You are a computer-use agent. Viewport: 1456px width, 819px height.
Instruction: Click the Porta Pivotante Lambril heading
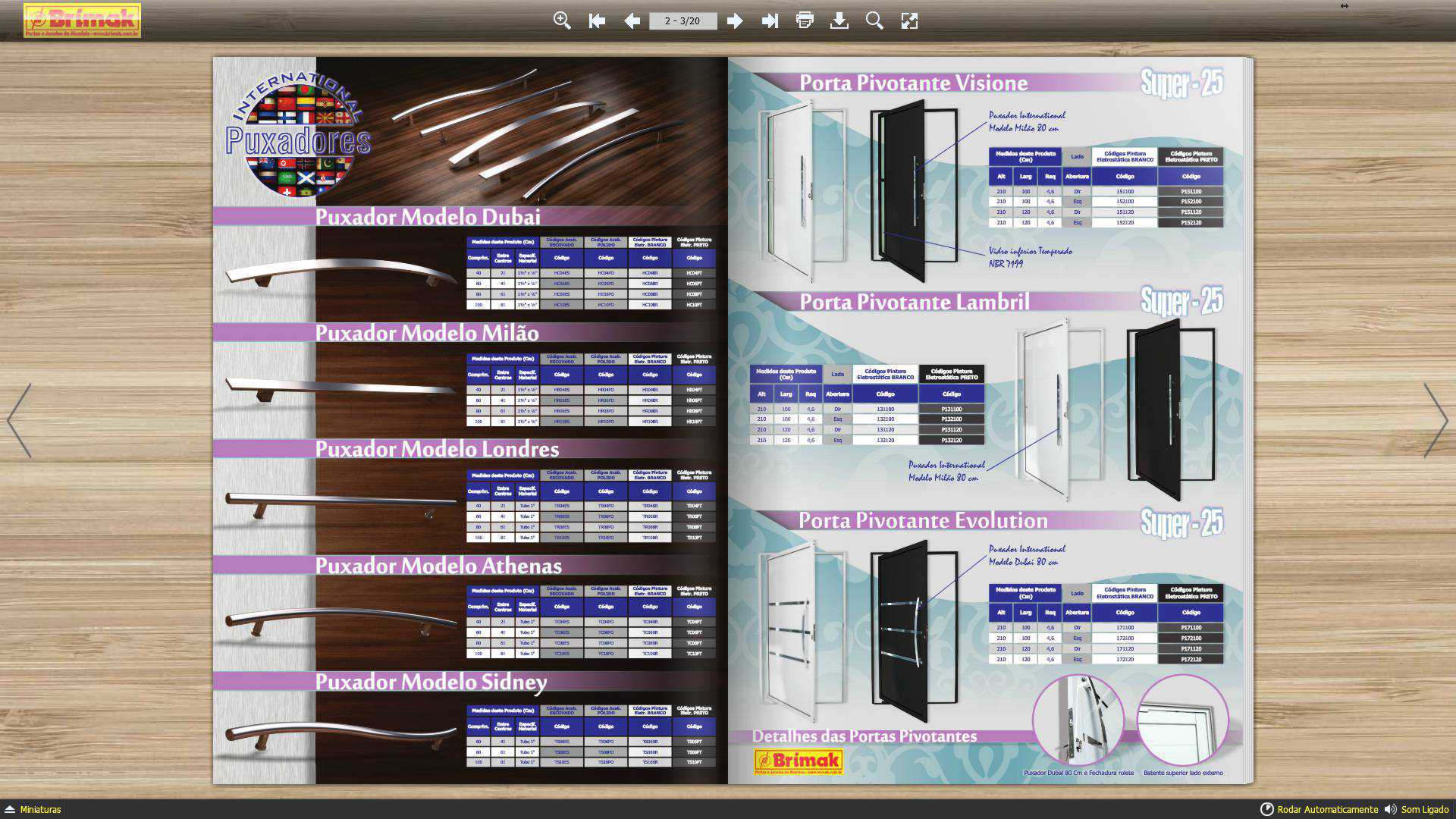915,302
